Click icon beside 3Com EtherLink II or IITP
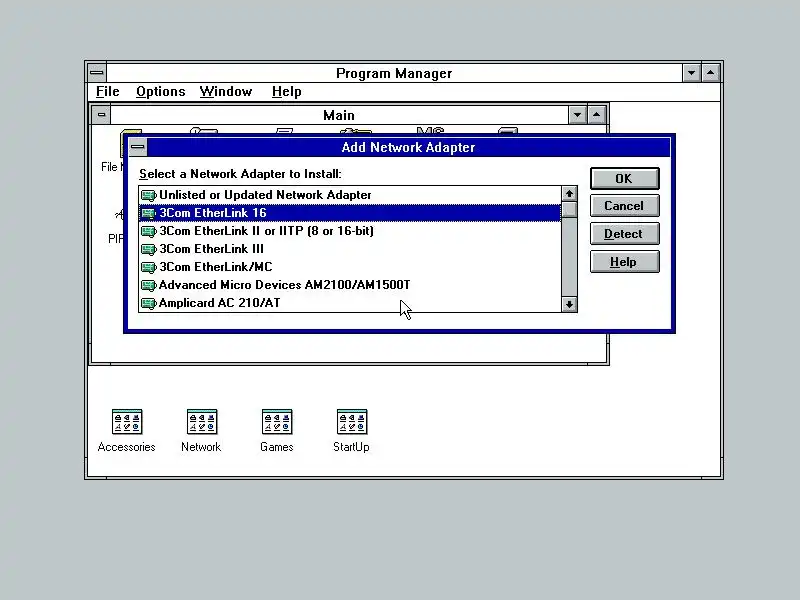 coord(148,232)
